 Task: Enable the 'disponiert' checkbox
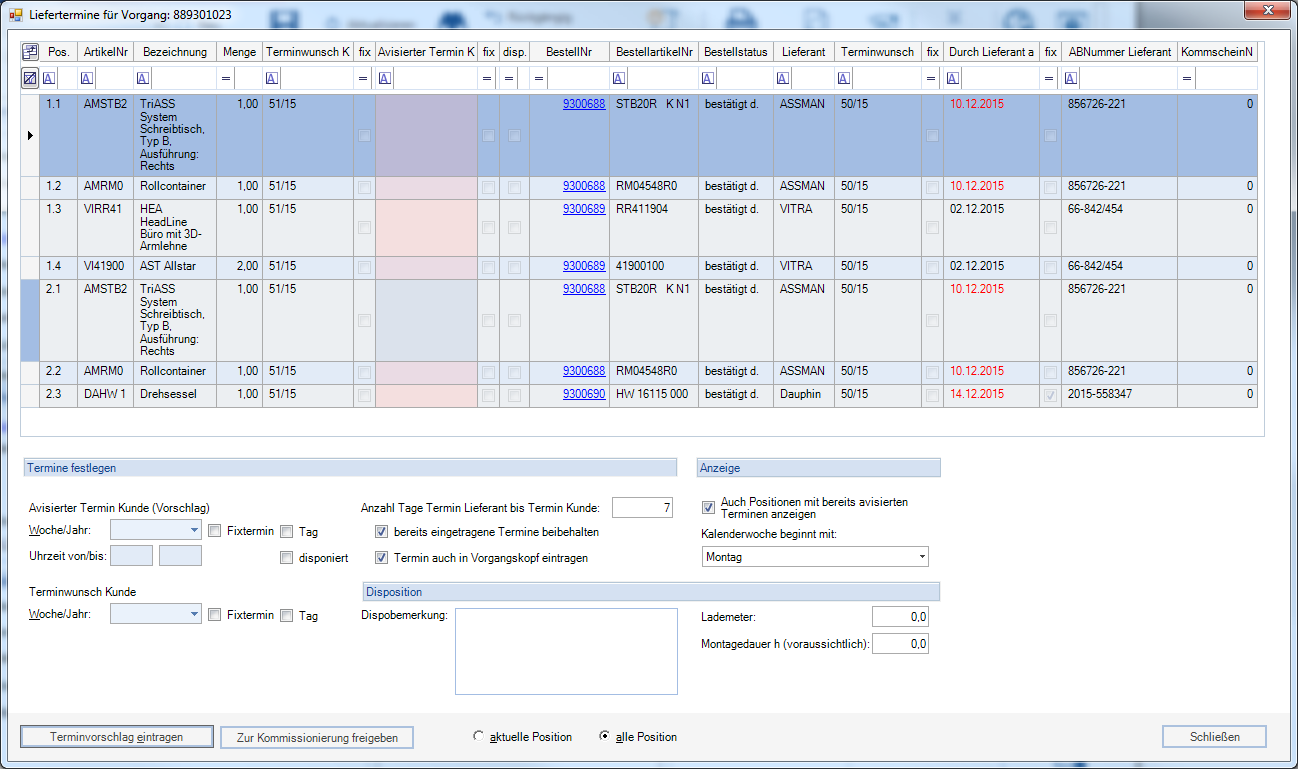(x=287, y=558)
